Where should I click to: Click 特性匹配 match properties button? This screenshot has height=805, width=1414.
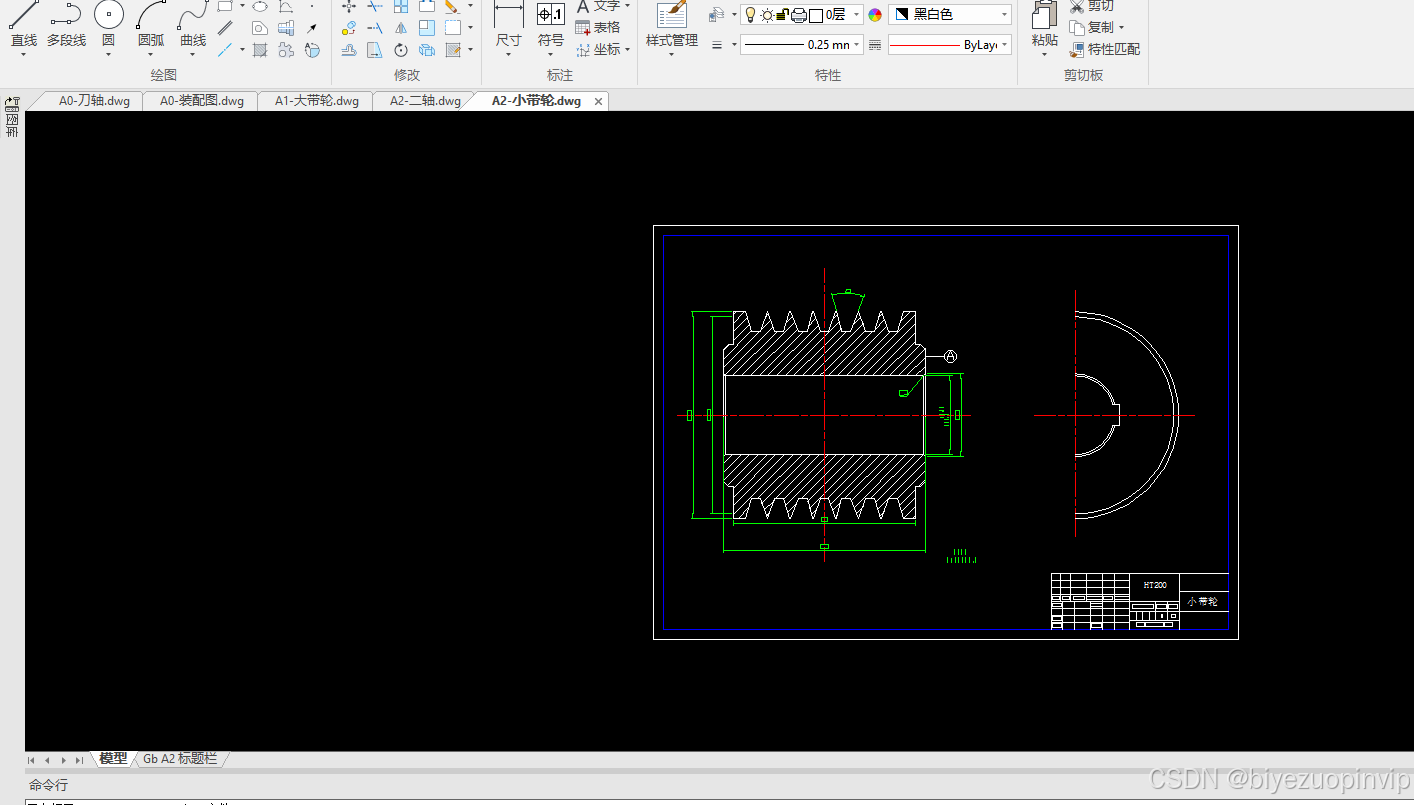pyautogui.click(x=1104, y=49)
